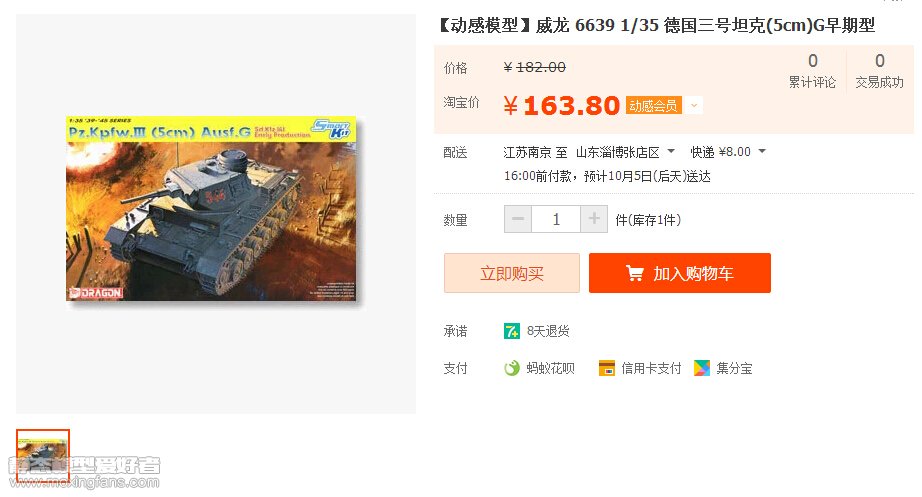The height and width of the screenshot is (497, 922).
Task: Click the quantity input field
Action: click(556, 219)
